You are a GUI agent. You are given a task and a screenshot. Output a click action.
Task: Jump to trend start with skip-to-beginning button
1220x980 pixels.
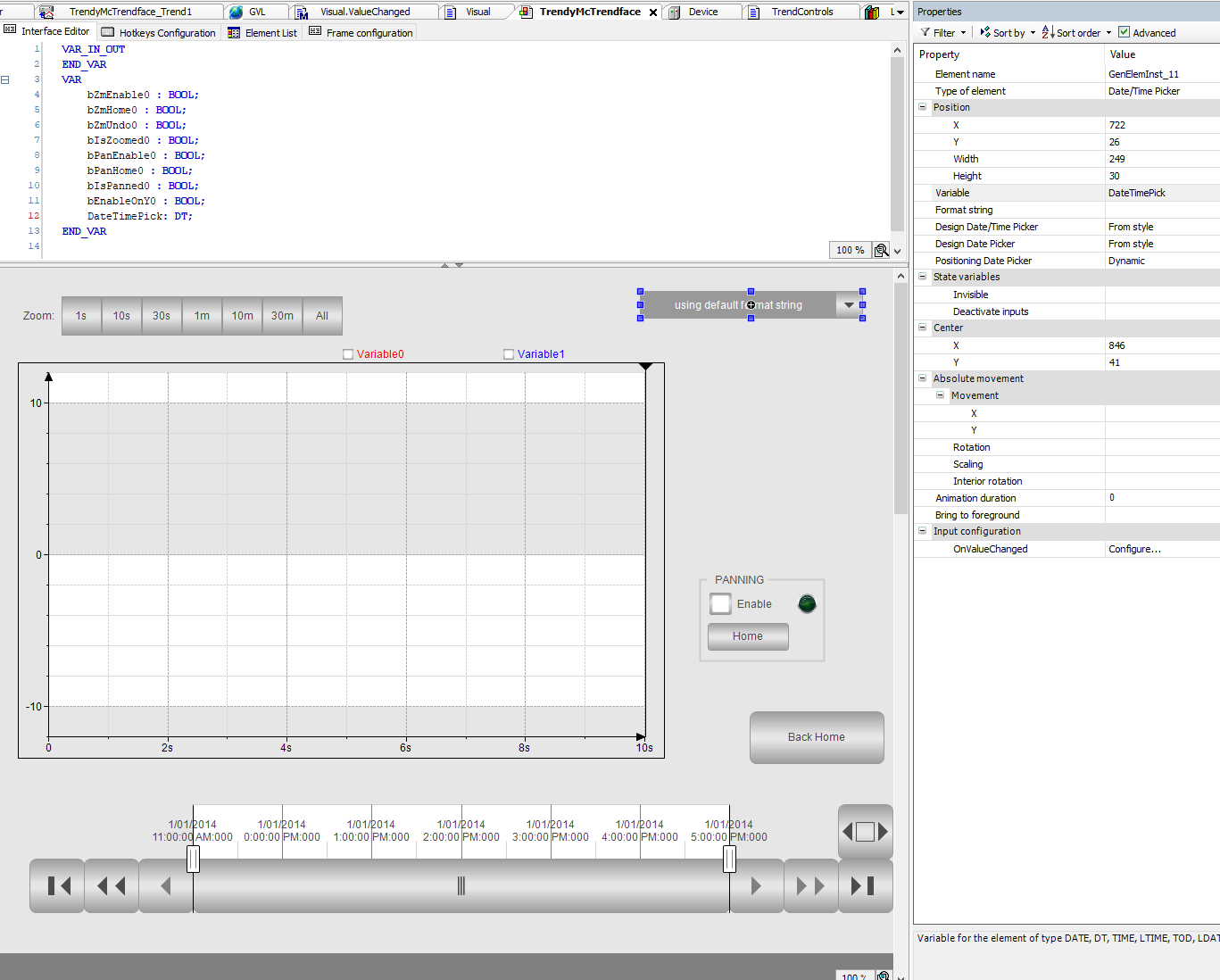click(x=58, y=885)
